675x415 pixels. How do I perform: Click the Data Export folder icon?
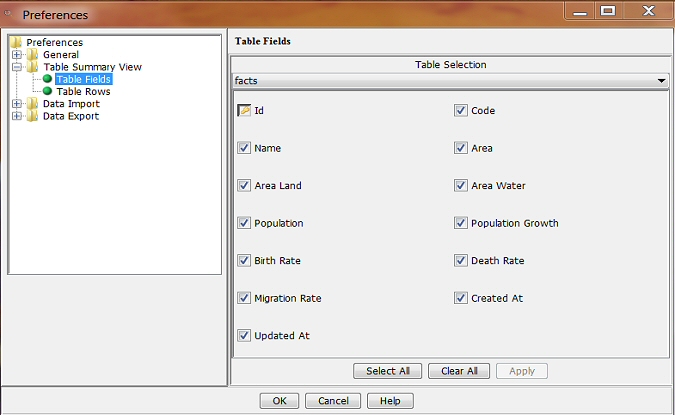(x=32, y=116)
